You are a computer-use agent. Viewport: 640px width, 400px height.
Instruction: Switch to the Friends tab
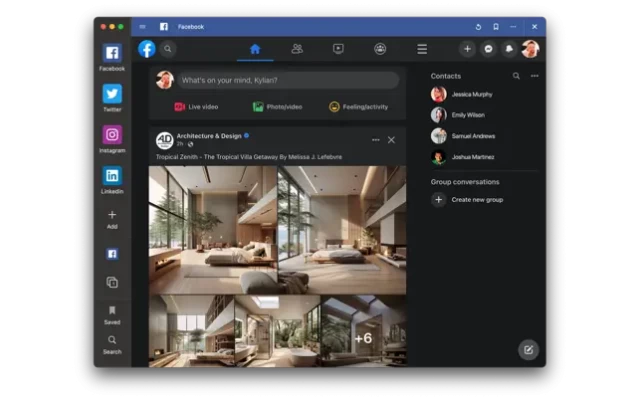coord(297,49)
